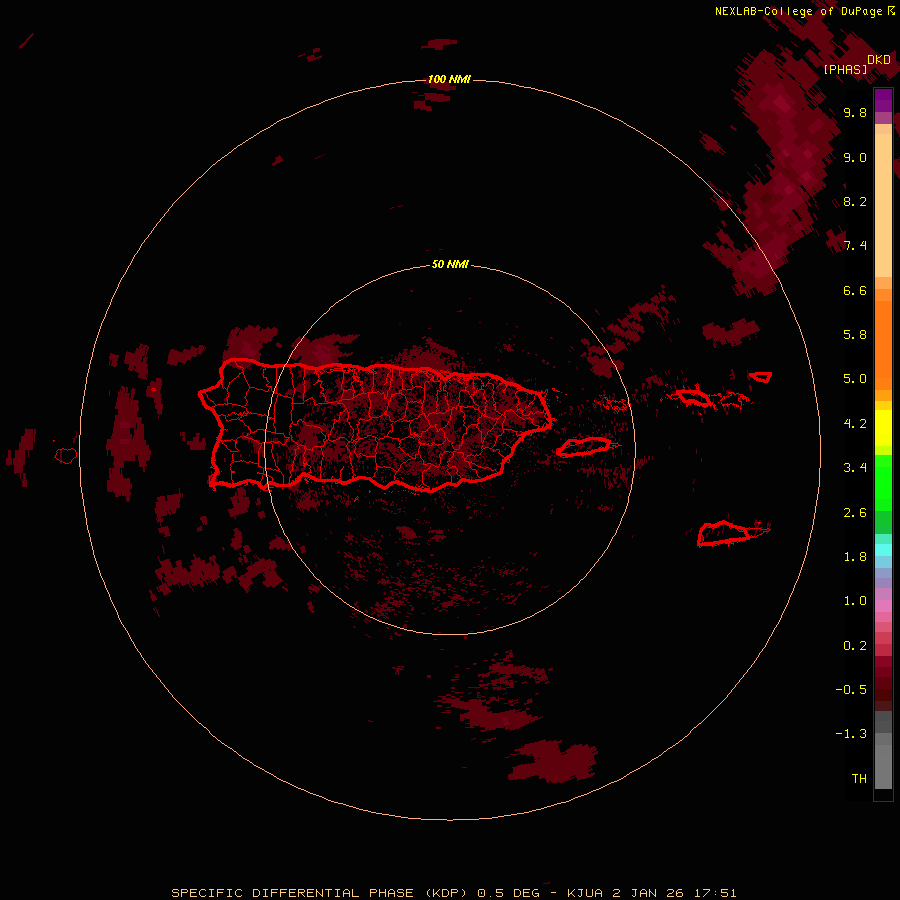Click the [PHAS] legend label
Viewport: 900px width, 900px height.
click(845, 69)
